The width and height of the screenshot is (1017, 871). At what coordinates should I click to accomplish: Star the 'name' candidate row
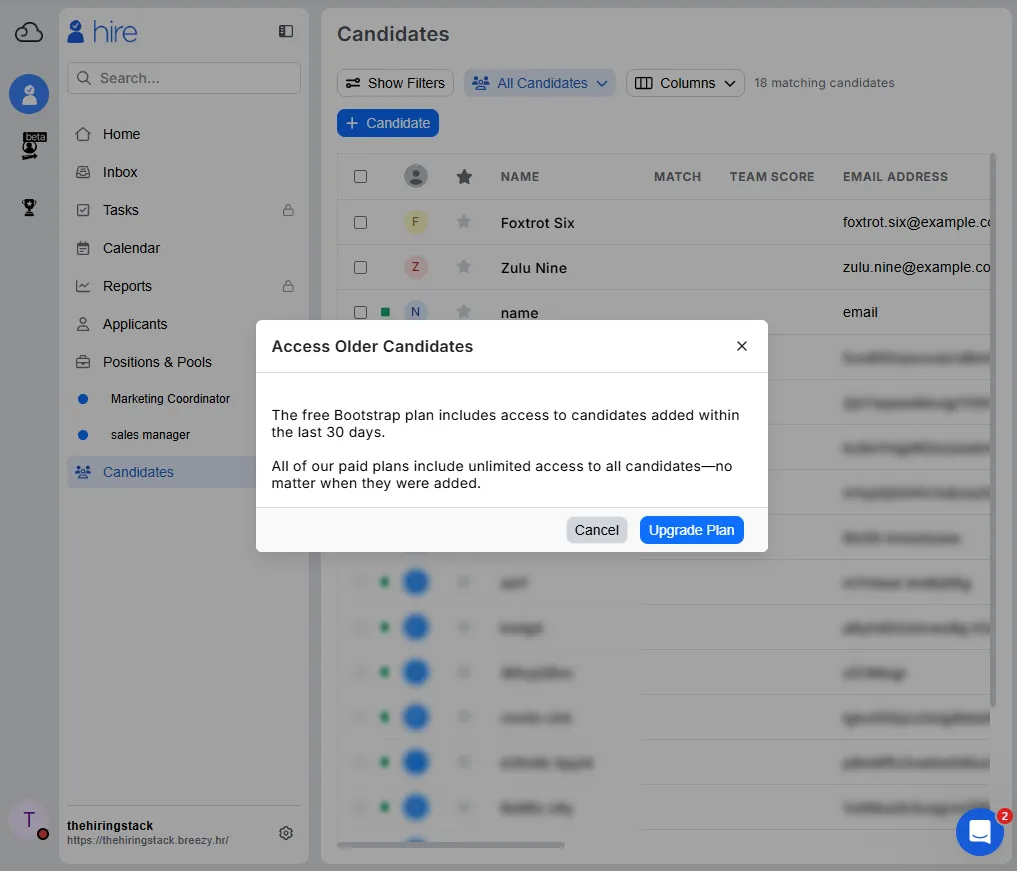464,311
